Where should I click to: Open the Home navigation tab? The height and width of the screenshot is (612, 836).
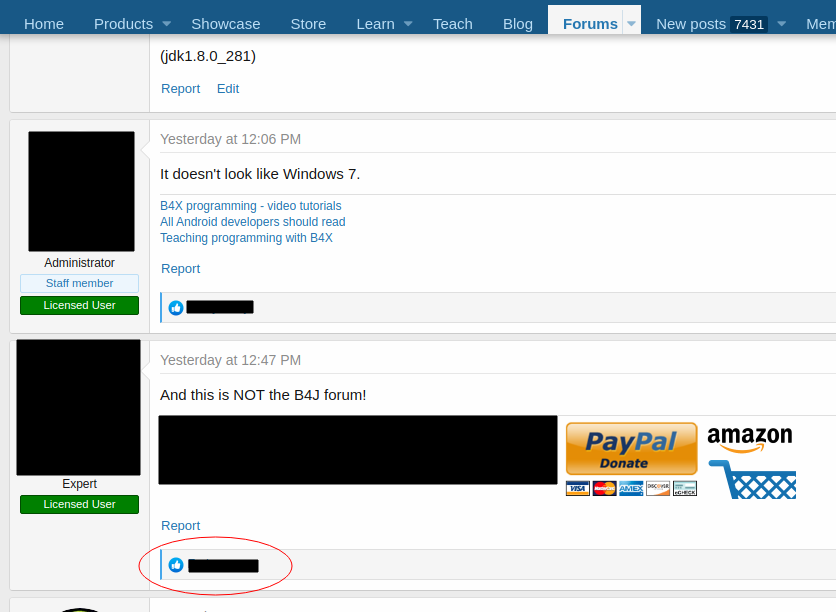tap(44, 24)
